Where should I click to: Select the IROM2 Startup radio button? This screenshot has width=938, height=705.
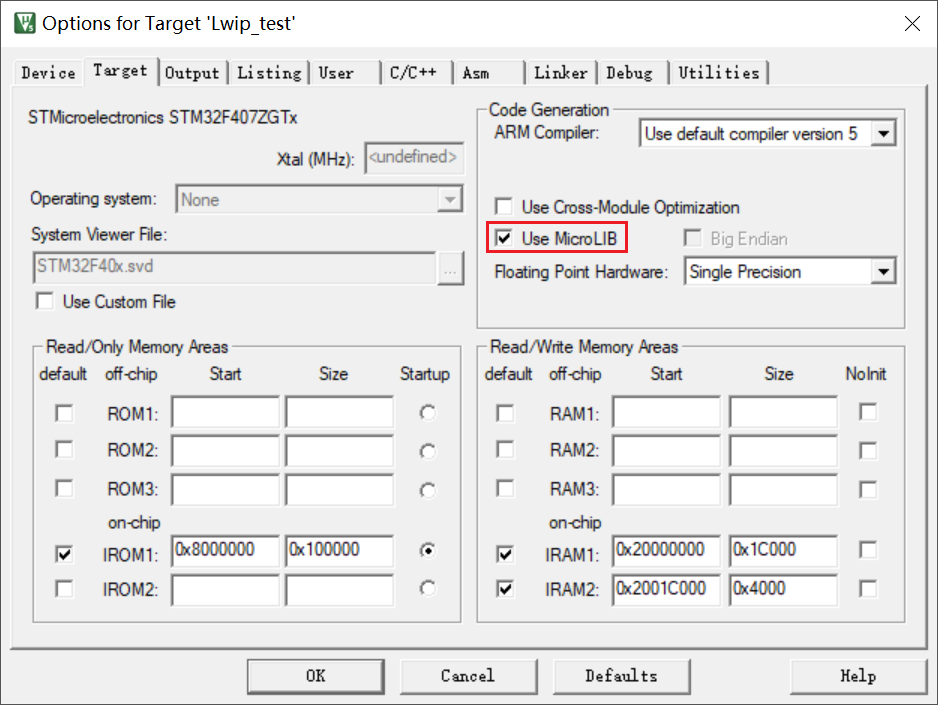coord(428,589)
